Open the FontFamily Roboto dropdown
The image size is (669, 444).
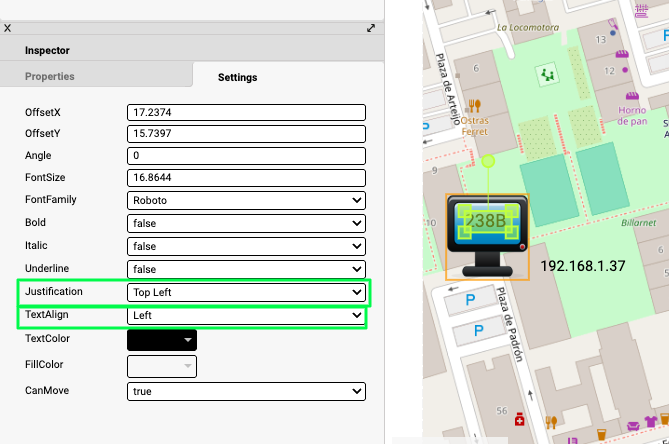point(246,200)
